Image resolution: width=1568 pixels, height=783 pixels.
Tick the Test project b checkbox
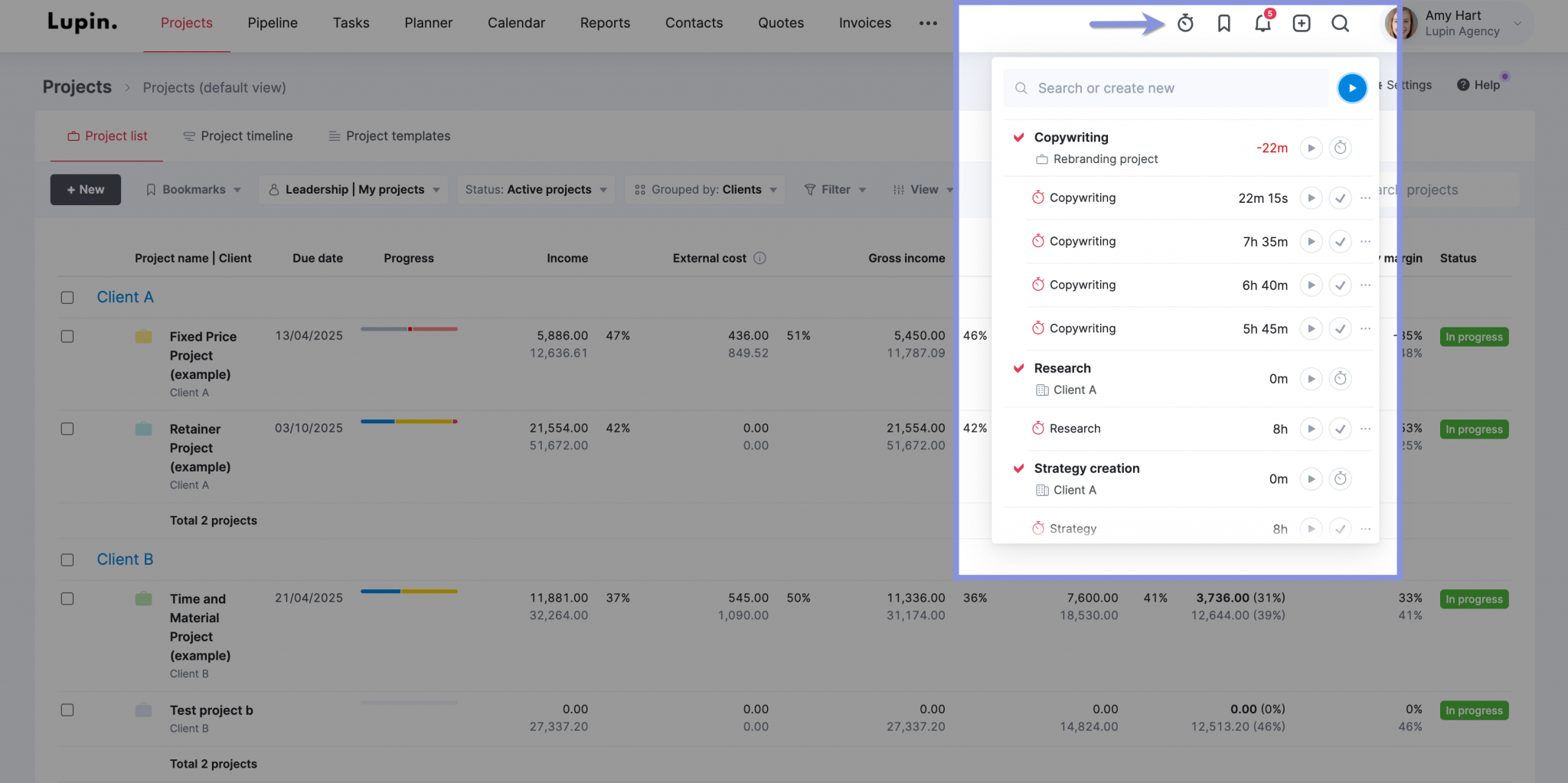67,710
